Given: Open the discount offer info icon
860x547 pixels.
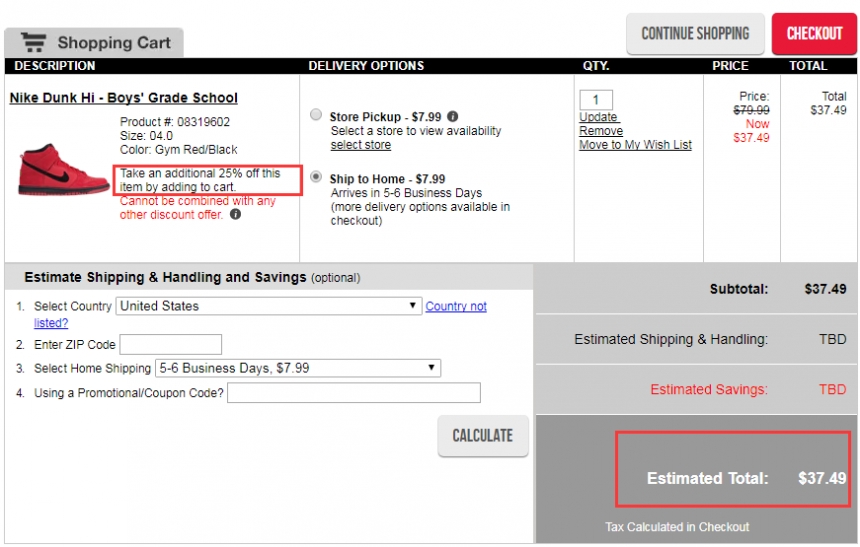Looking at the screenshot, I should [235, 214].
